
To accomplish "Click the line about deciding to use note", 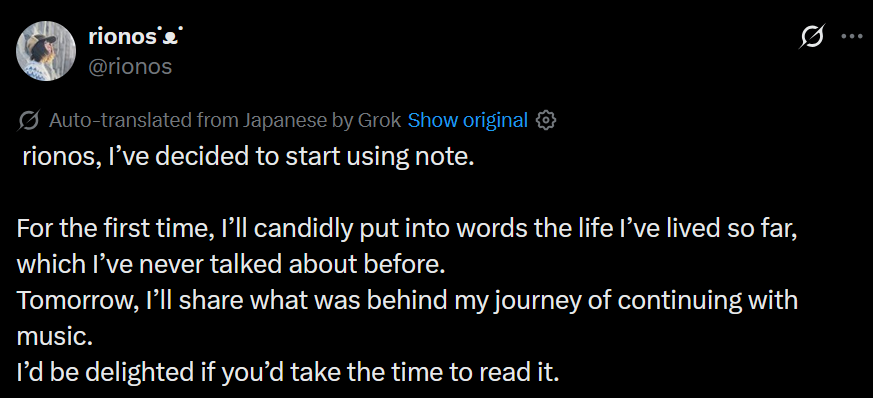I will (x=248, y=157).
